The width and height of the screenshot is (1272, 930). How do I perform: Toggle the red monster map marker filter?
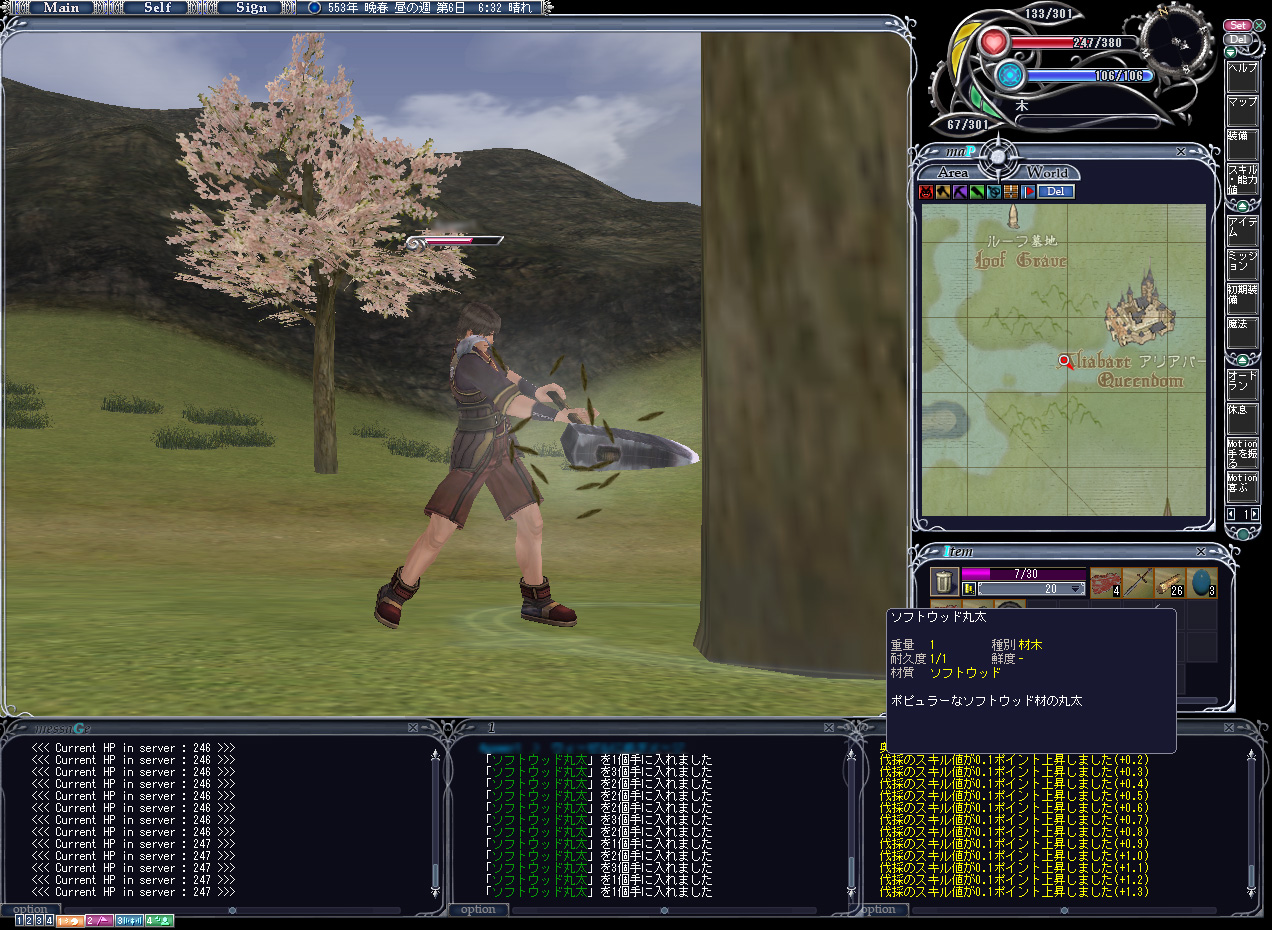tap(926, 192)
